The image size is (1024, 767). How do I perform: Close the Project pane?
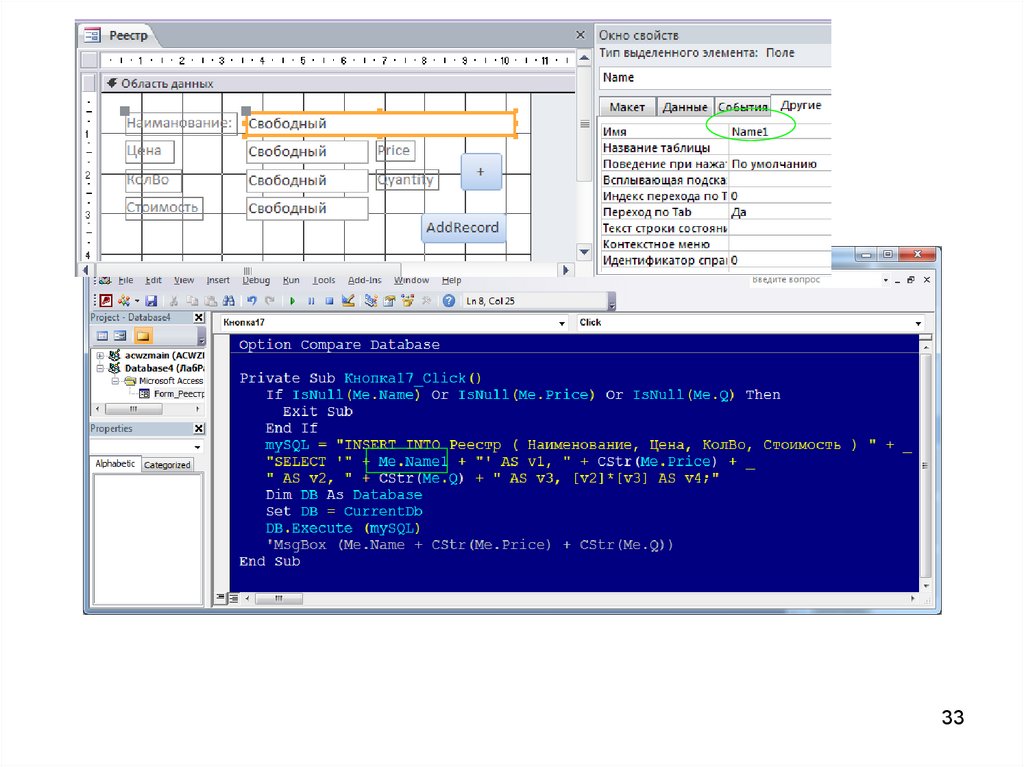click(198, 317)
